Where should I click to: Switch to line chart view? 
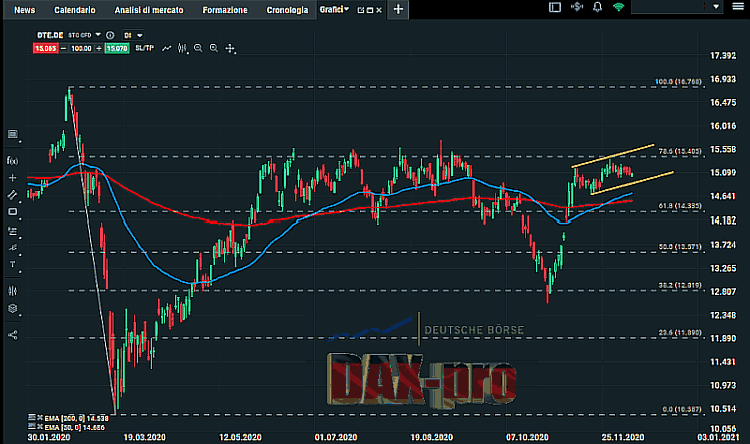point(166,48)
